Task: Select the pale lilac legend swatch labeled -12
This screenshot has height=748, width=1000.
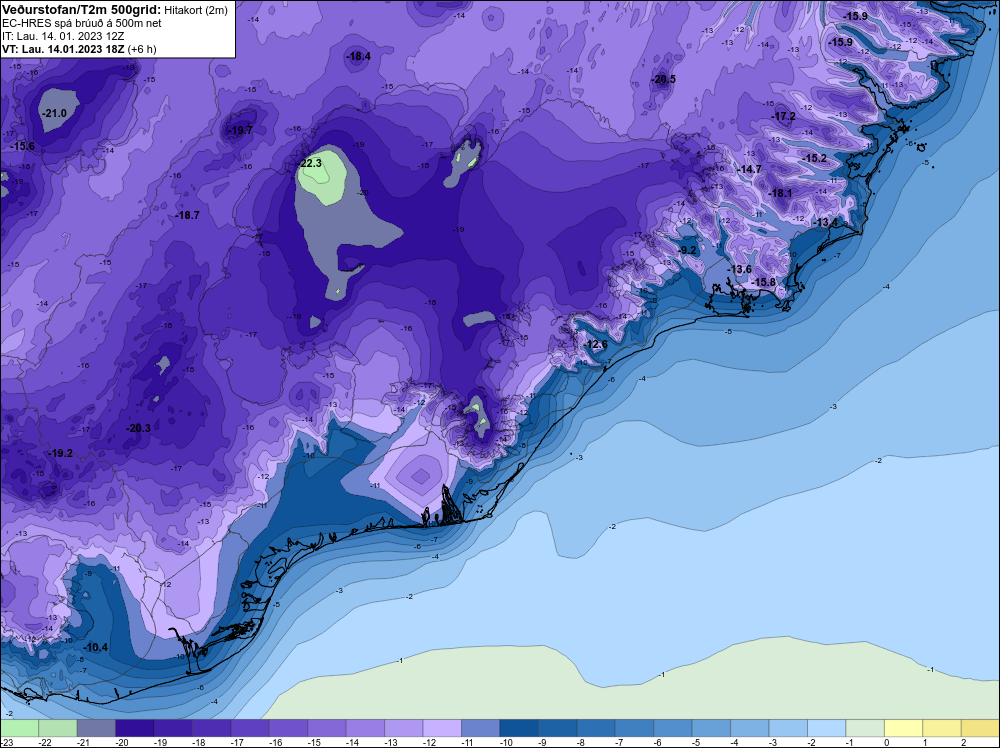Action: pos(442,728)
